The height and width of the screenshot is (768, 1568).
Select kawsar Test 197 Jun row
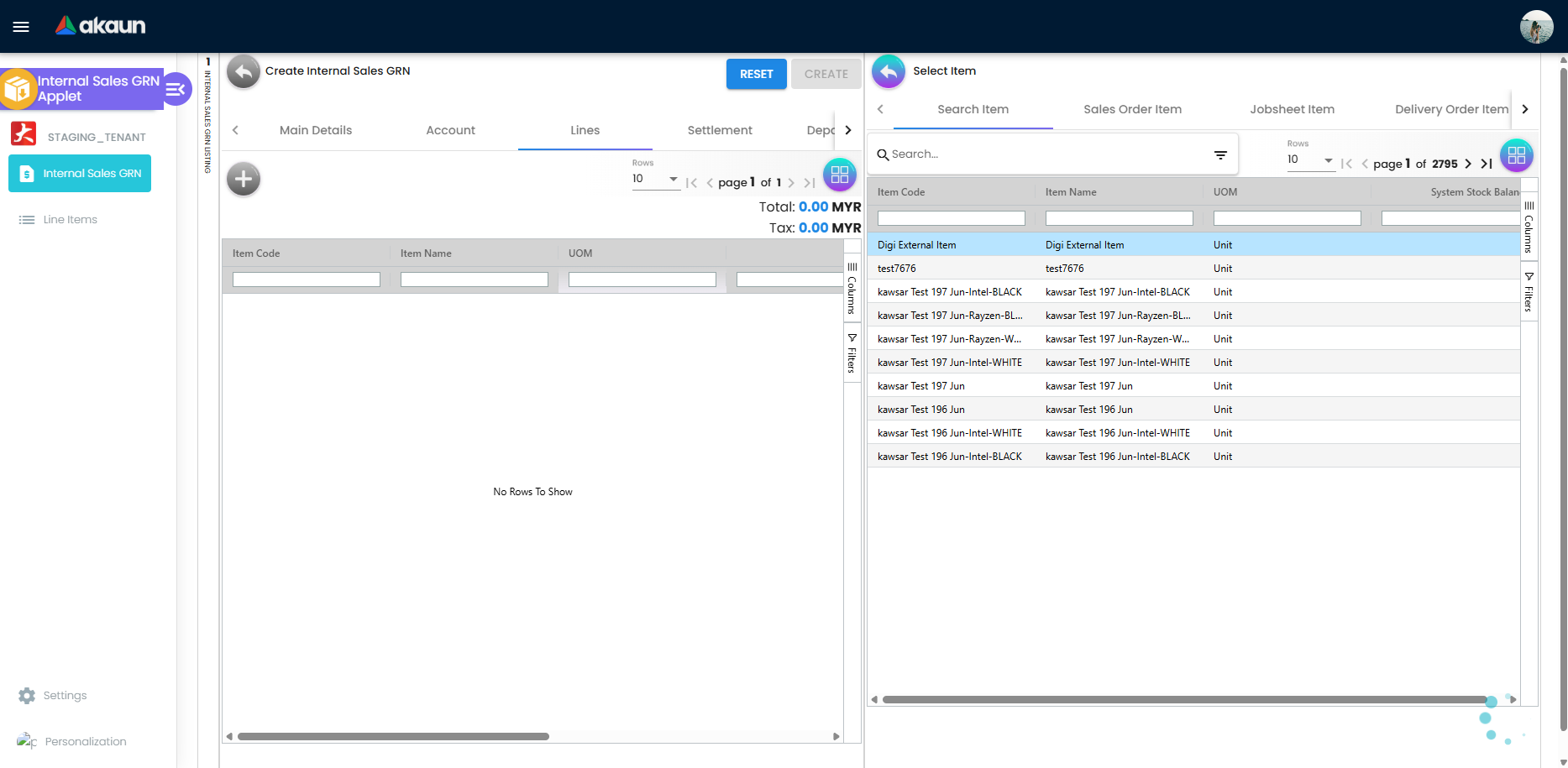pyautogui.click(x=1193, y=386)
